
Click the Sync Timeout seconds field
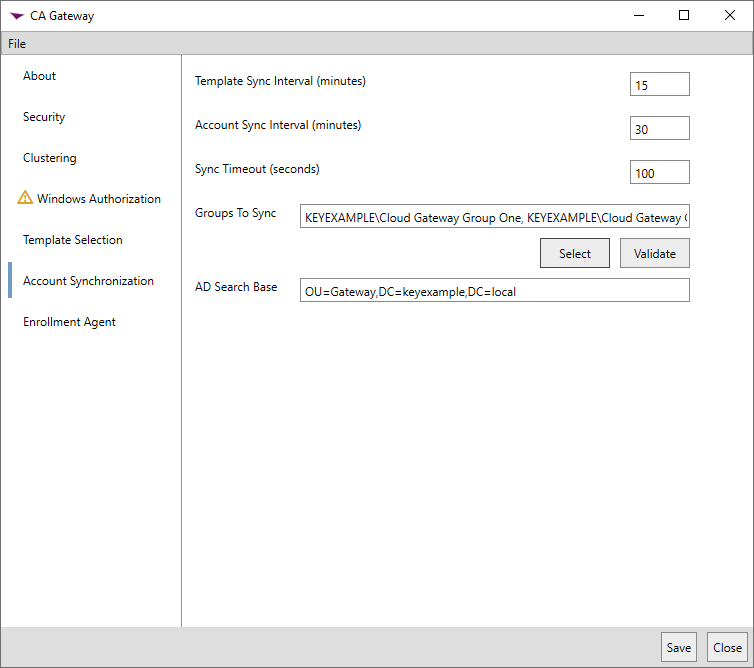[659, 172]
